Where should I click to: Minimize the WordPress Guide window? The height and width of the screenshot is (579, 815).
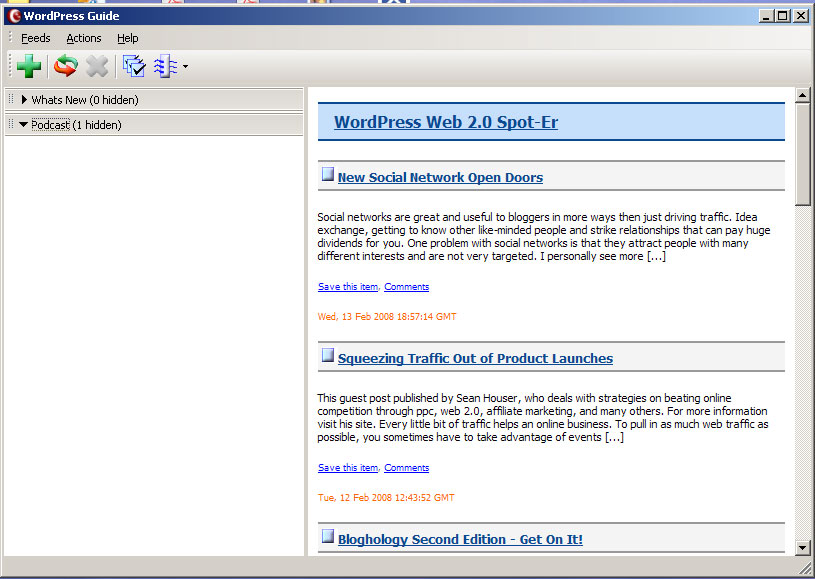pos(766,16)
